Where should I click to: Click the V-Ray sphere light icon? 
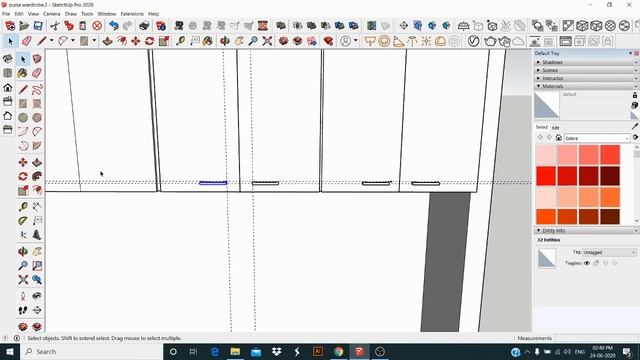point(384,41)
